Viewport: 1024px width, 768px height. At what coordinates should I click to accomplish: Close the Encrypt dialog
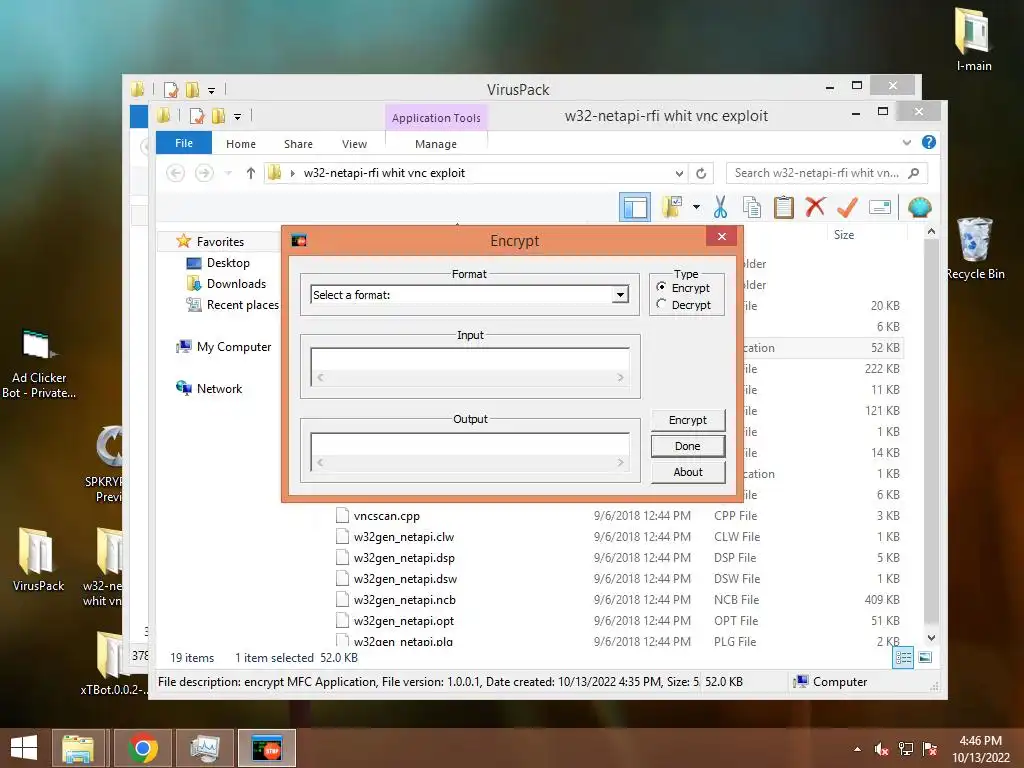[x=722, y=236]
